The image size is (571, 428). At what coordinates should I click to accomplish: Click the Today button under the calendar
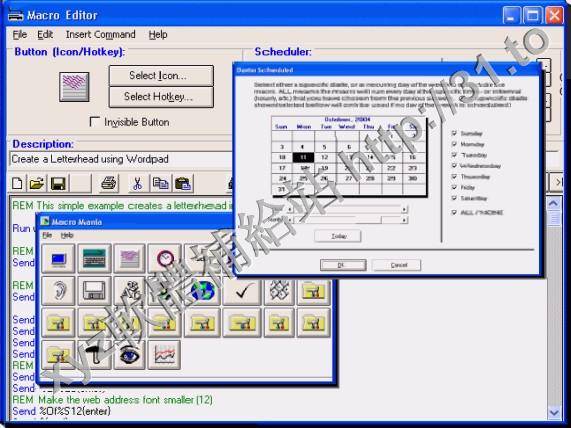338,236
